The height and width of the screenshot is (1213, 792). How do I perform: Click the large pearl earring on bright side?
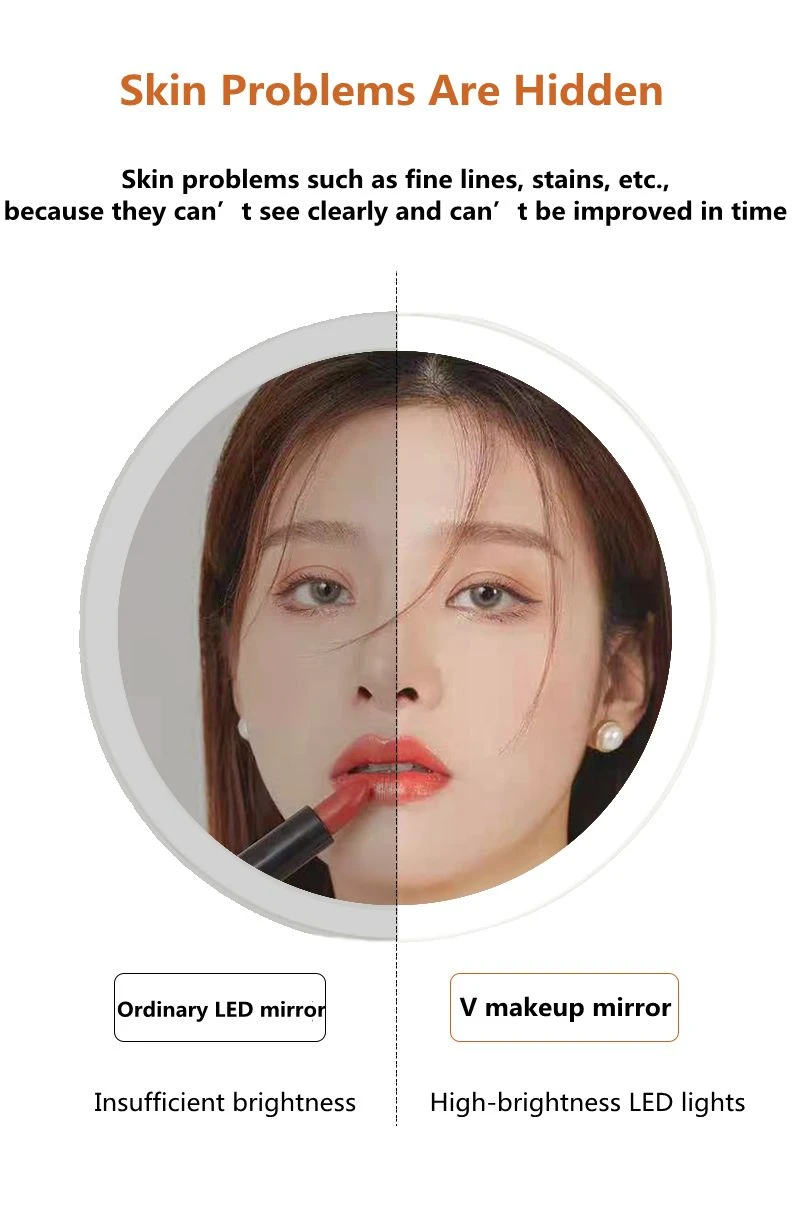(x=608, y=738)
